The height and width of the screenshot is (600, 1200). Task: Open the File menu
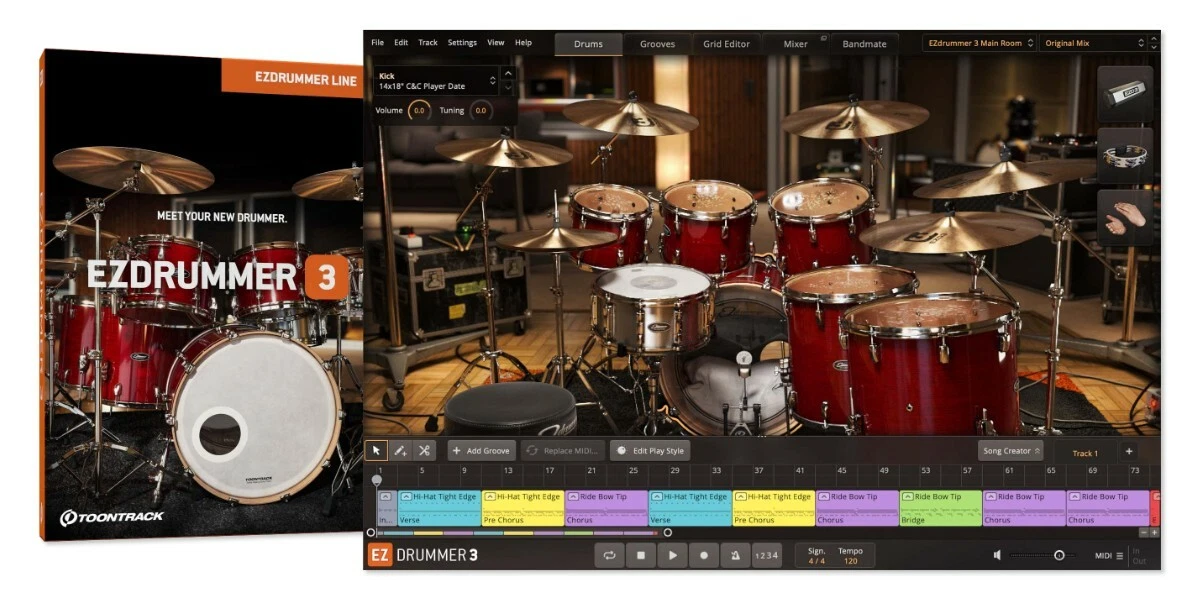[x=377, y=43]
